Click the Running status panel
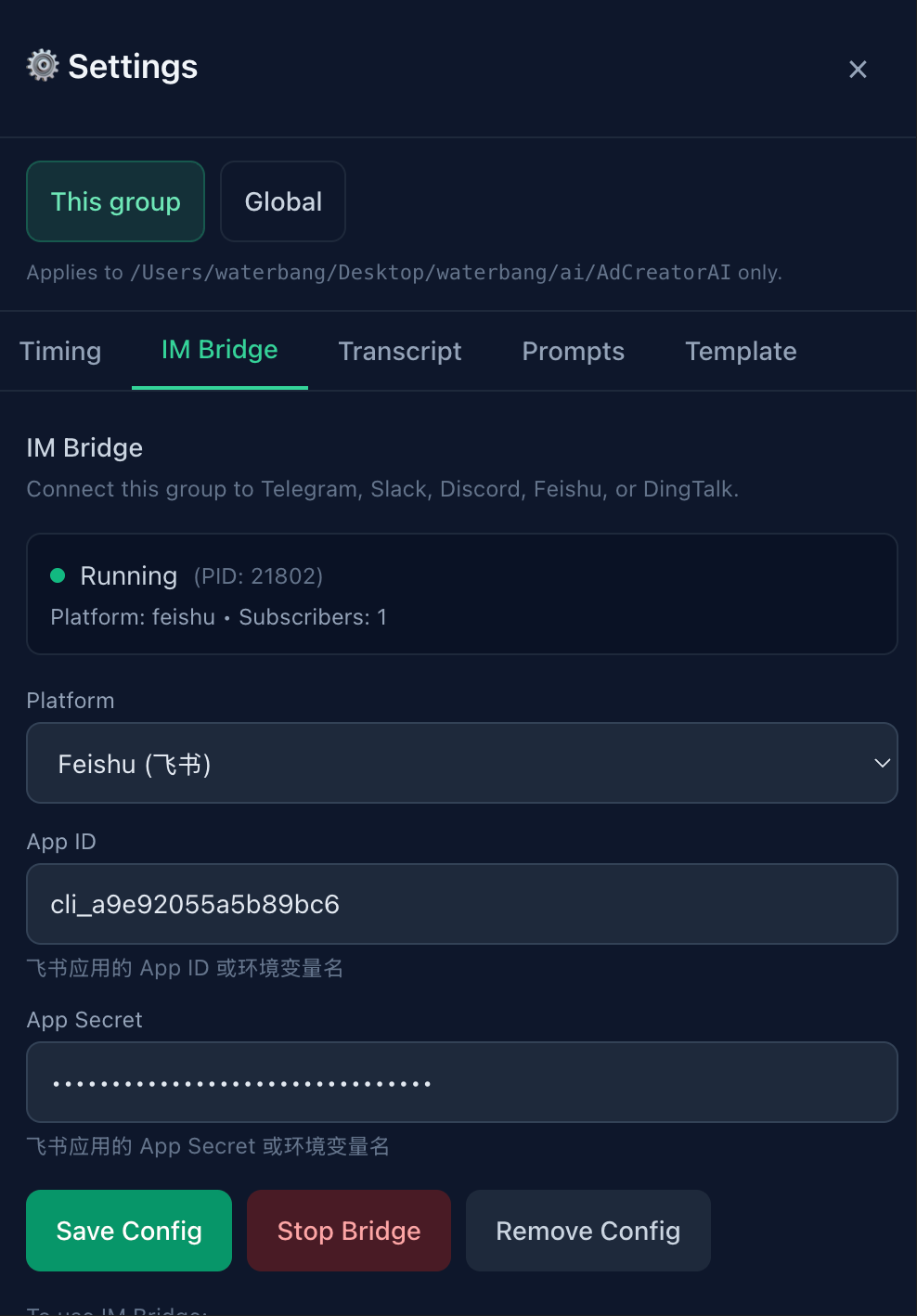917x1316 pixels. [x=462, y=594]
